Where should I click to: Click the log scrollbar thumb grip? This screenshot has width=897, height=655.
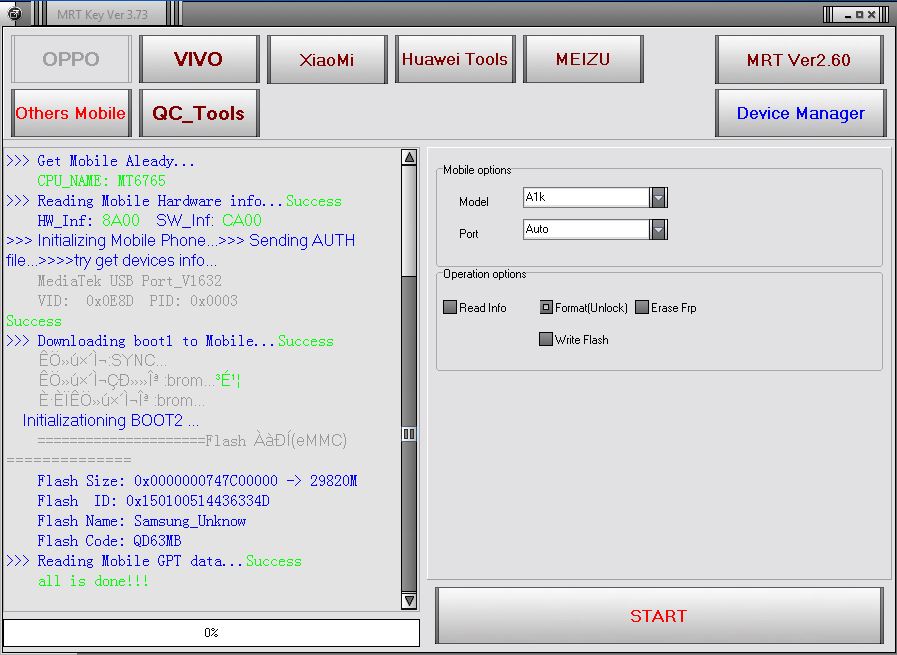[x=409, y=434]
